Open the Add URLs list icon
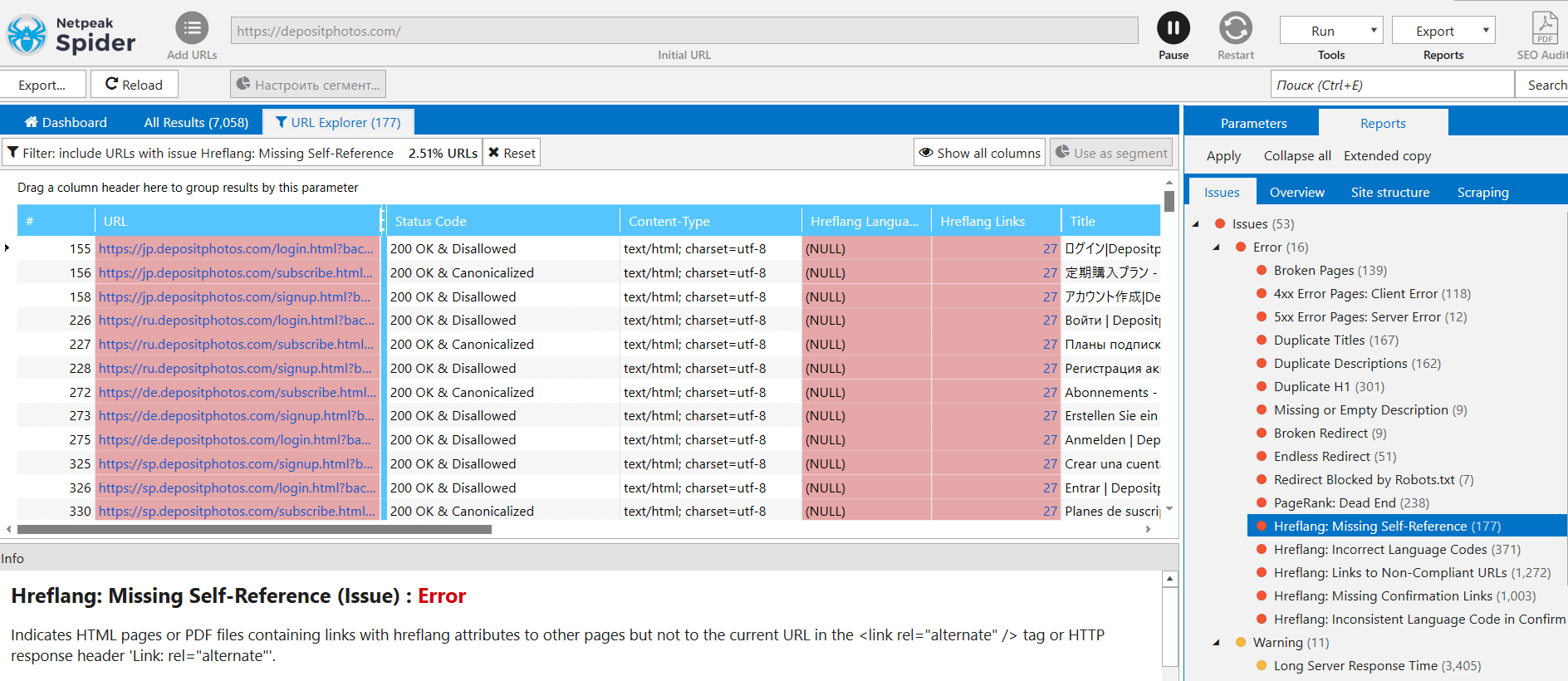The width and height of the screenshot is (1568, 681). 192,28
